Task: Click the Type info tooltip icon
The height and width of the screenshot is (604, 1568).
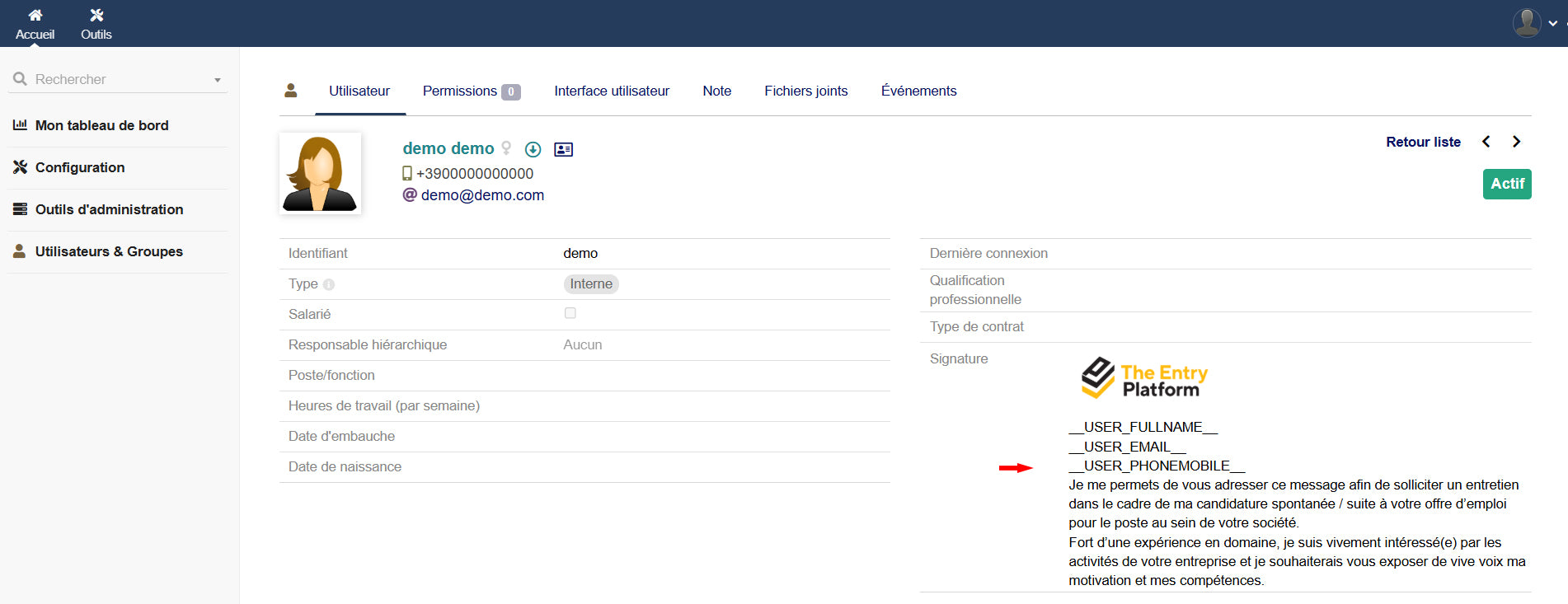Action: [x=329, y=284]
